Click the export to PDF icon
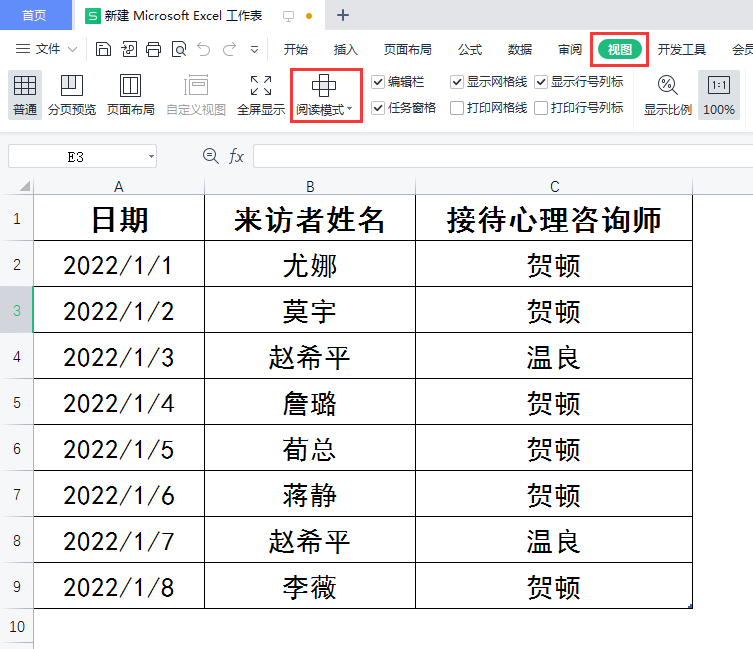This screenshot has width=753, height=649. [129, 49]
